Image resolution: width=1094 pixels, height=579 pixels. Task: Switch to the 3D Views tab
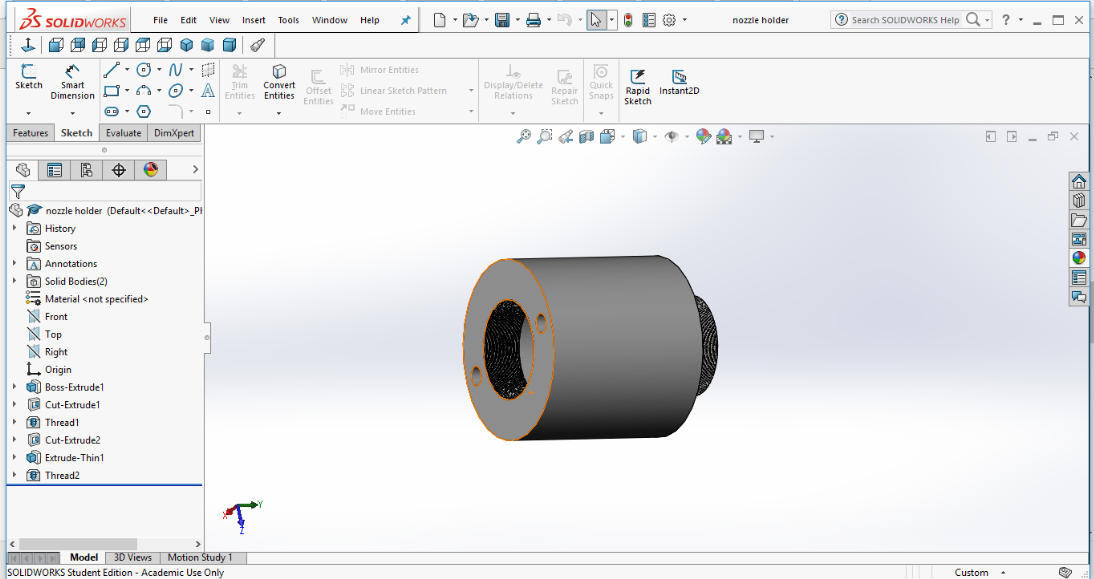pos(133,557)
